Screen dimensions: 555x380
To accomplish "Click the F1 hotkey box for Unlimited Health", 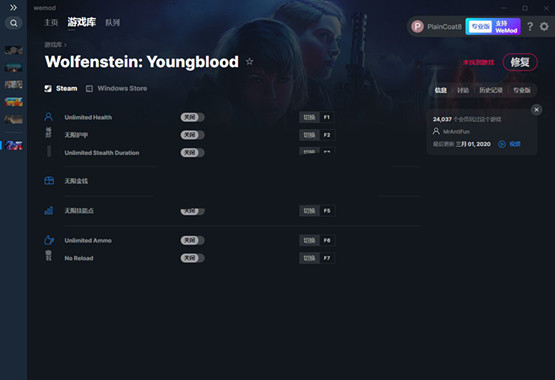I will tap(327, 117).
